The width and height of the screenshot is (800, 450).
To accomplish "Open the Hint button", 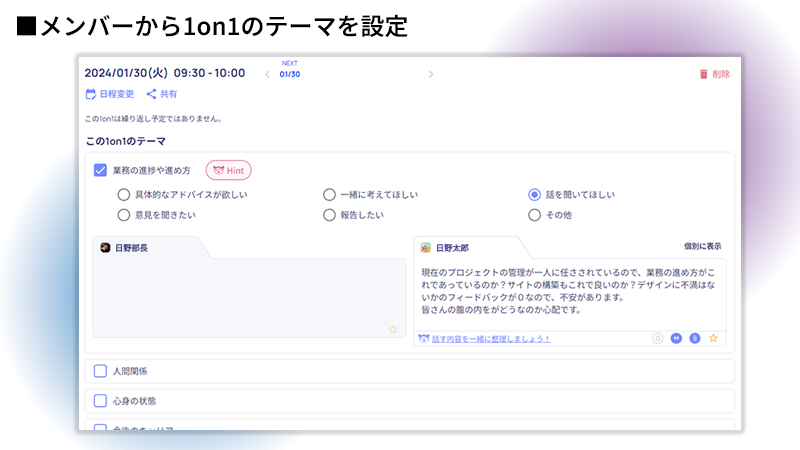I will (x=228, y=170).
